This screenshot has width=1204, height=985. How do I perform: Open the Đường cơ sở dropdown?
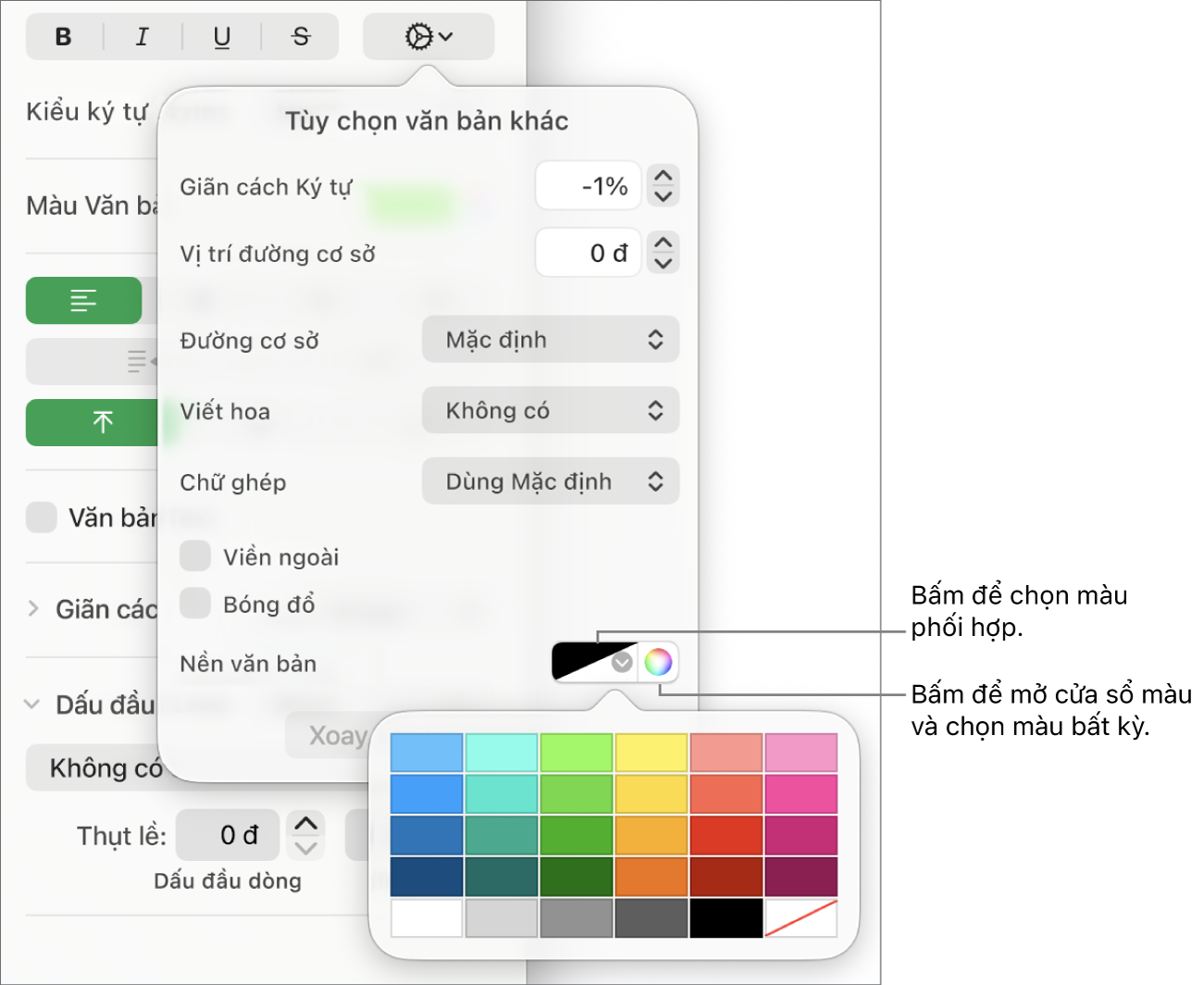[x=551, y=340]
